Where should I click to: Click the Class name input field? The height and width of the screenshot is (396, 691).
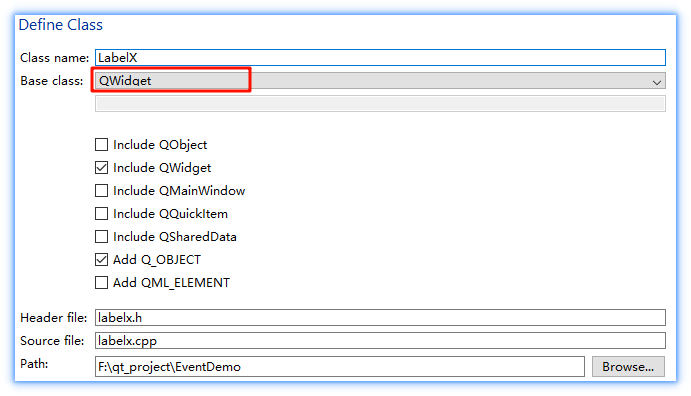tap(380, 58)
